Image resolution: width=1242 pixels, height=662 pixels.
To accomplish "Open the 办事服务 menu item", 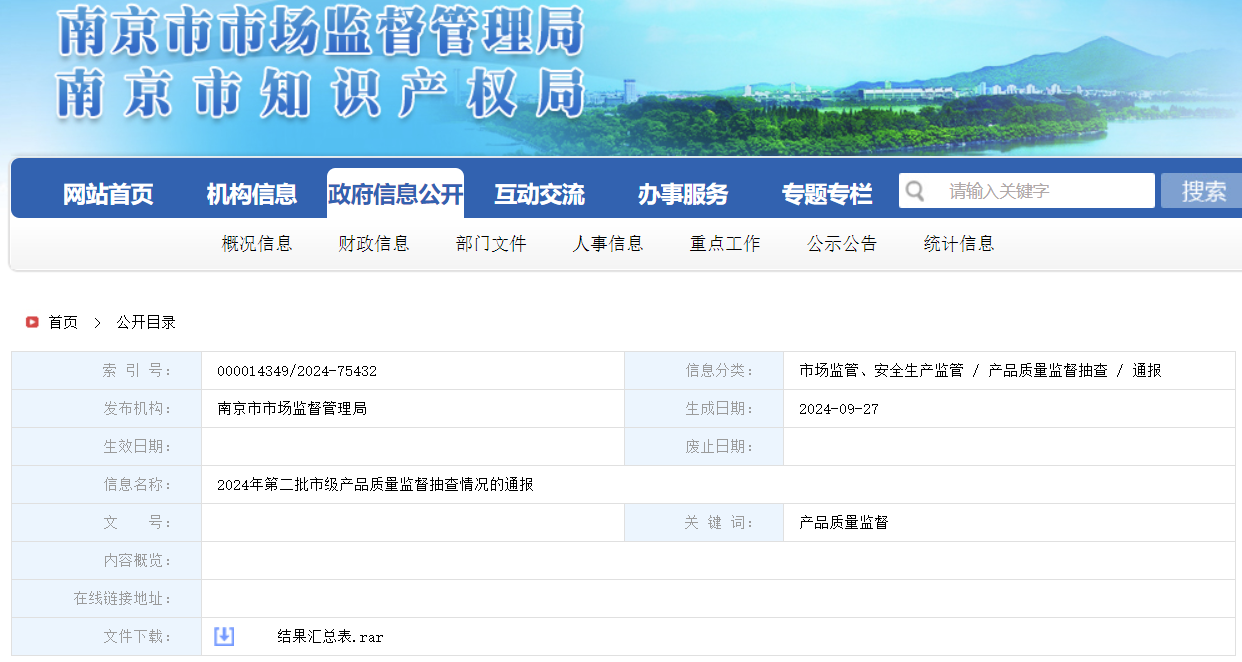I will (683, 194).
